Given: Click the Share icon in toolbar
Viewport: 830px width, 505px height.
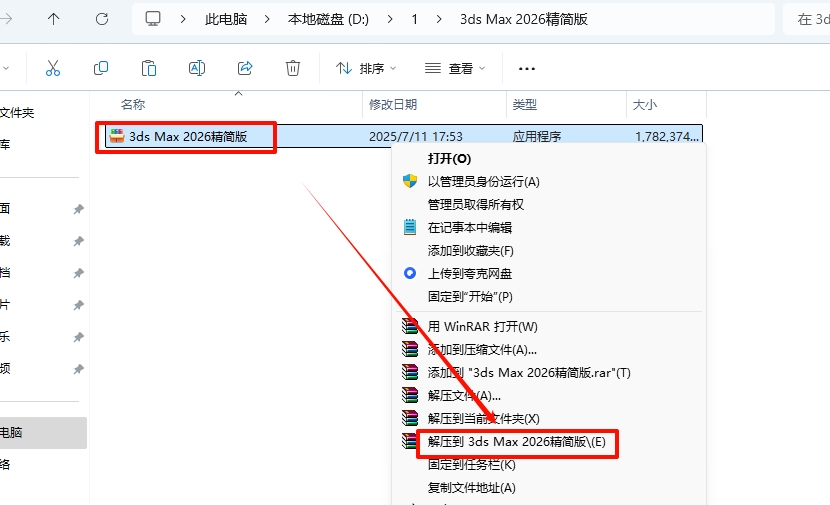Looking at the screenshot, I should [x=245, y=68].
